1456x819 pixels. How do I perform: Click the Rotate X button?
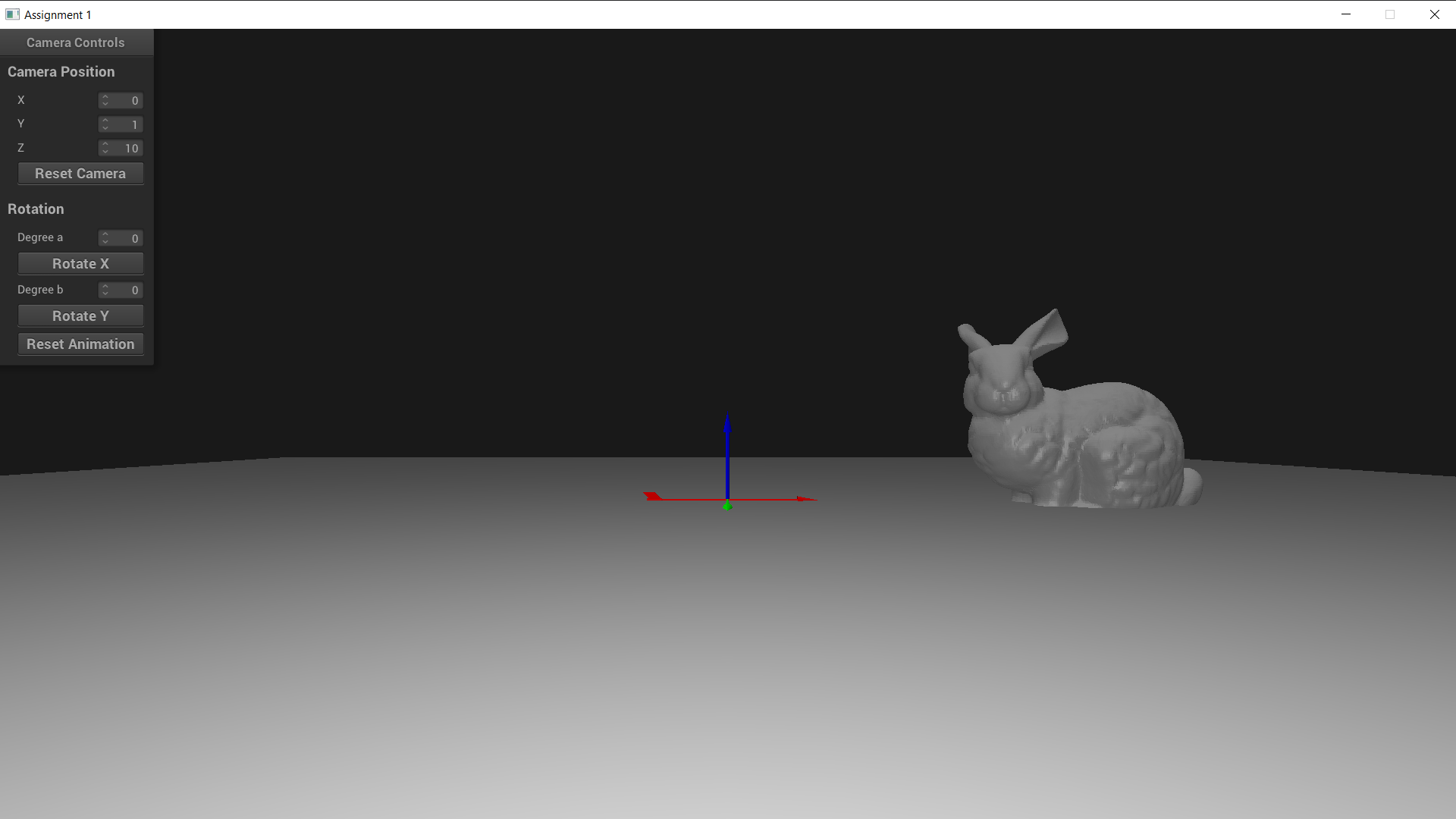pyautogui.click(x=80, y=263)
